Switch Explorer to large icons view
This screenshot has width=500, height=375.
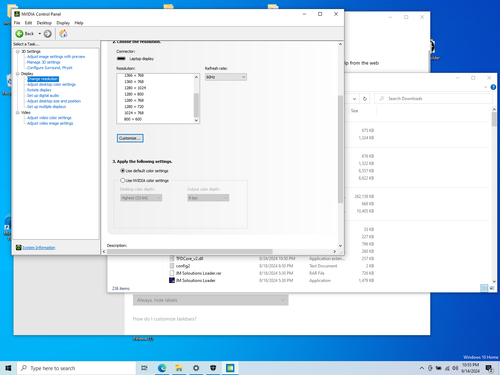click(492, 288)
